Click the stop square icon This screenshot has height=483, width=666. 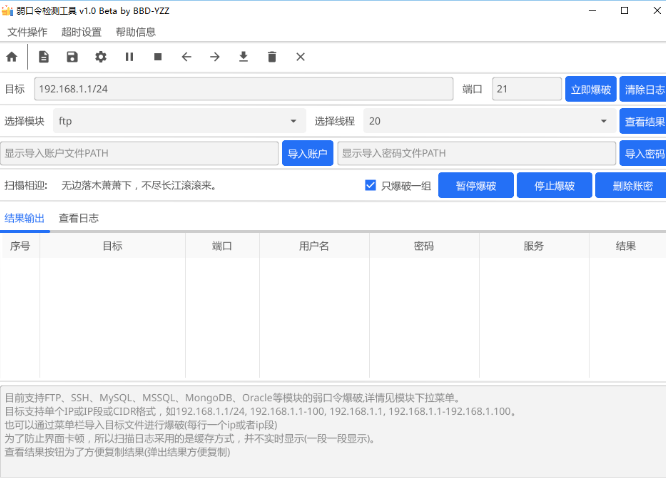[x=158, y=57]
